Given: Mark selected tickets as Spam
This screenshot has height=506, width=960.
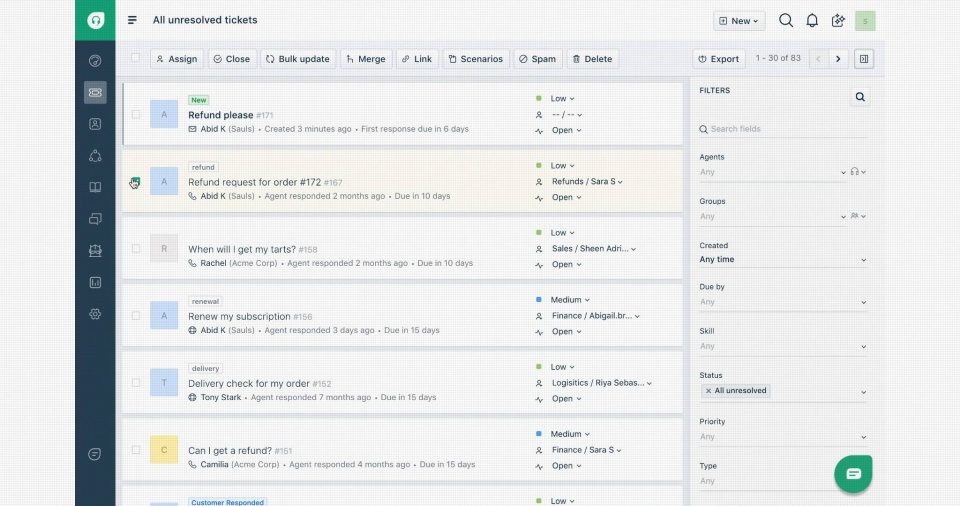Looking at the screenshot, I should click(538, 59).
